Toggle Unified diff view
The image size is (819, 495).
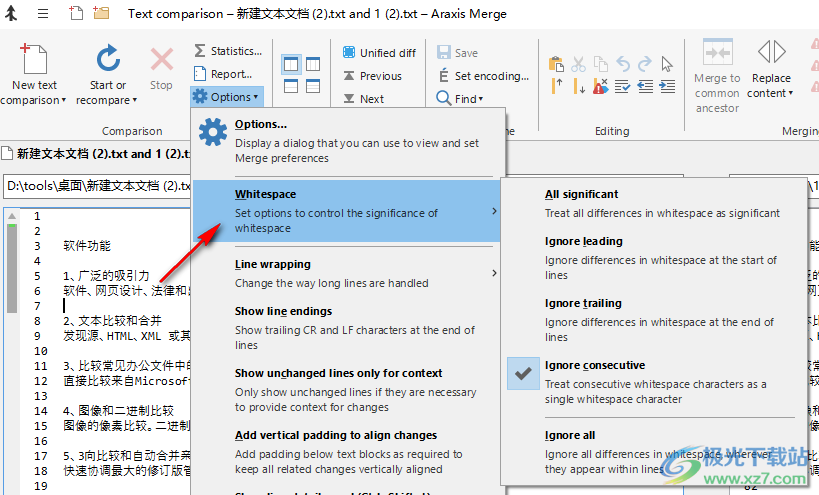[x=379, y=53]
